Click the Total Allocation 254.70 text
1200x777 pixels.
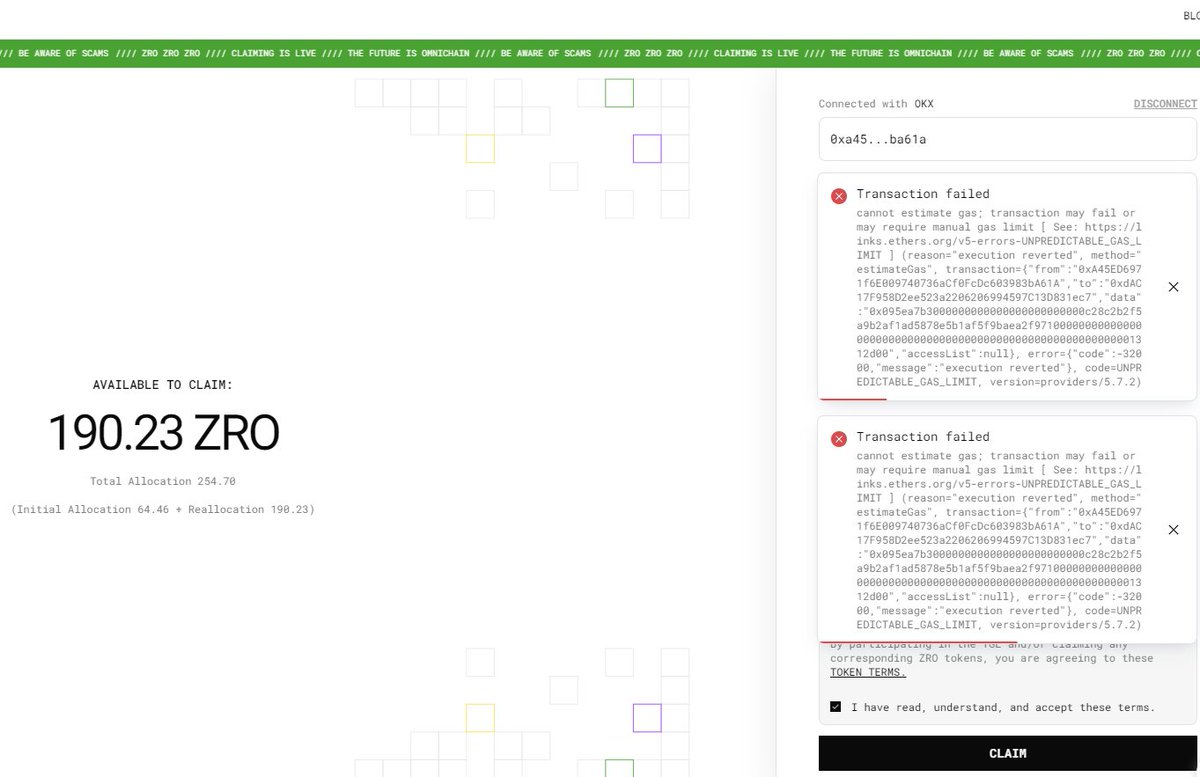(x=163, y=481)
